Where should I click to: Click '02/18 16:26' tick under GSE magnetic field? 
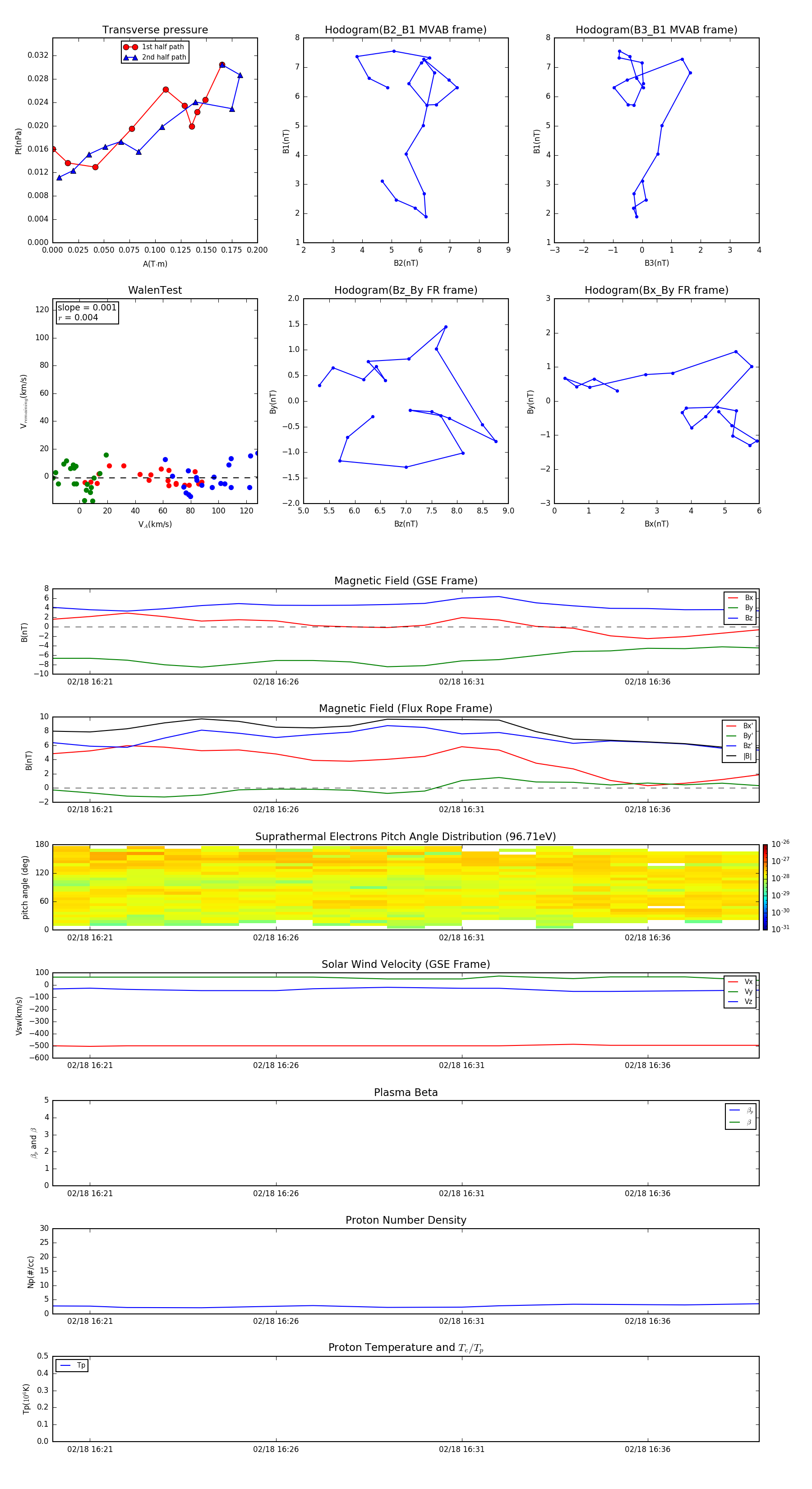coord(276,681)
